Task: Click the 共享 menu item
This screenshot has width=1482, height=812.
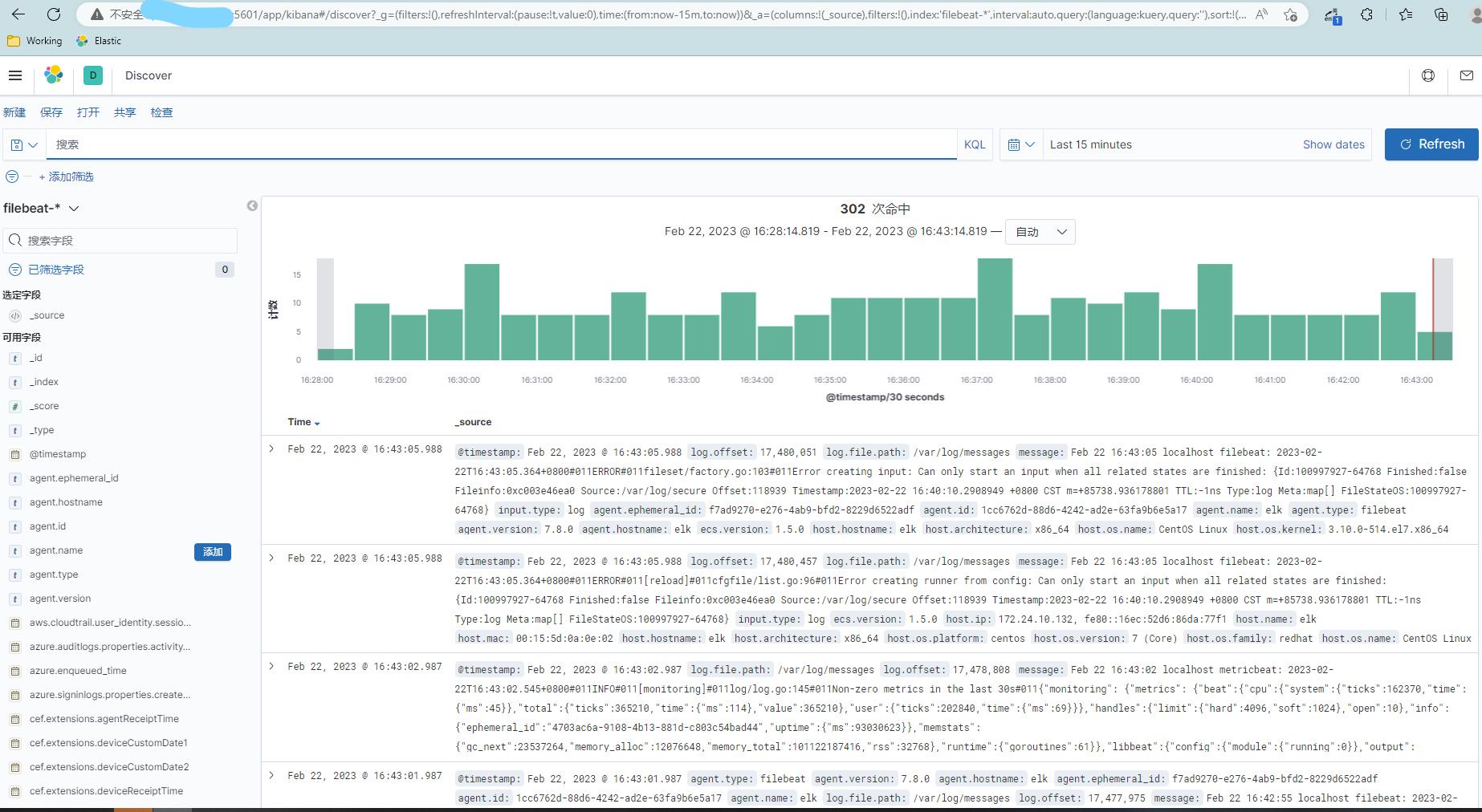Action: 125,112
